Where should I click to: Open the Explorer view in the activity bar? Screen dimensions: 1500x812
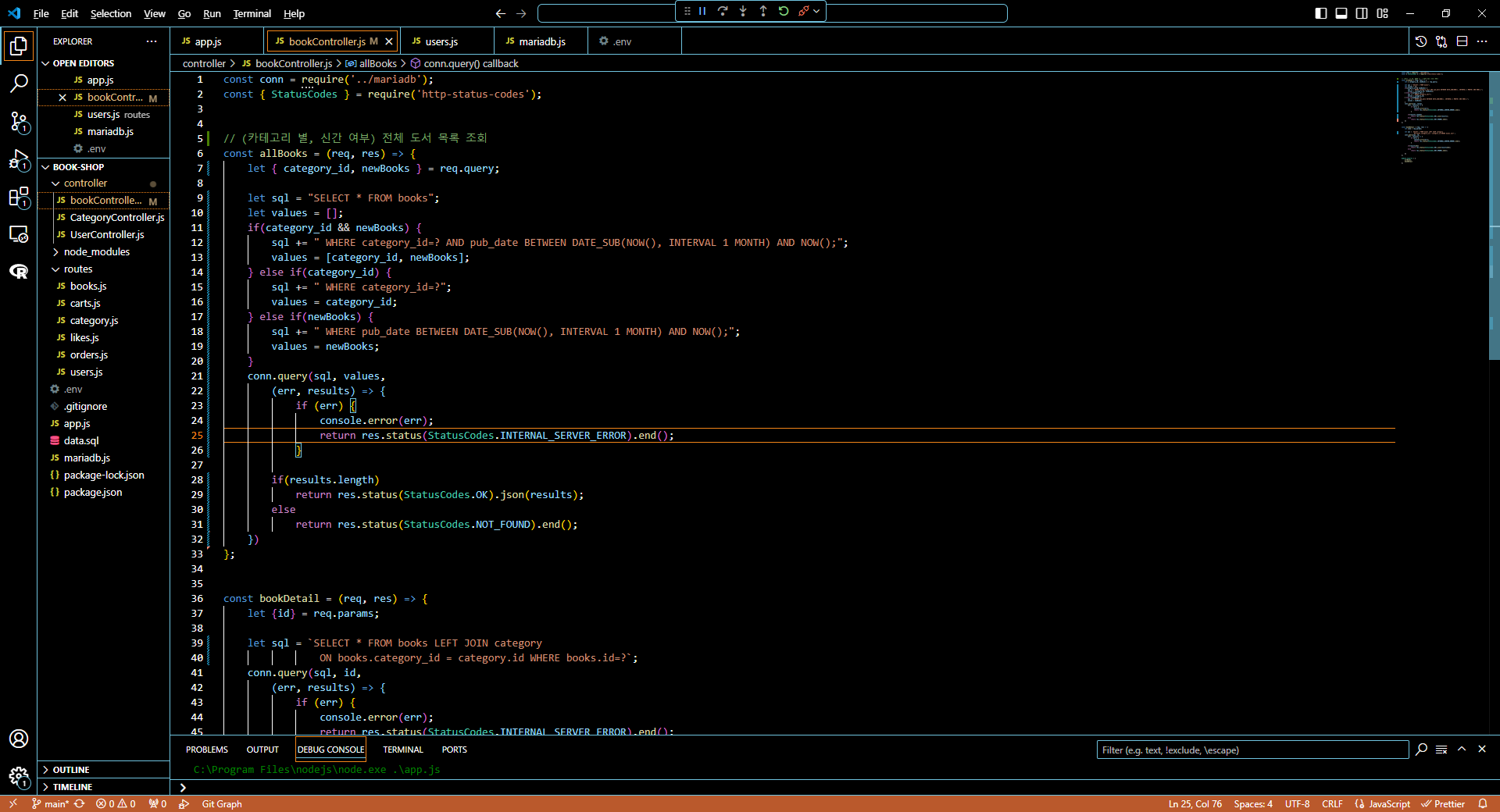[19, 46]
